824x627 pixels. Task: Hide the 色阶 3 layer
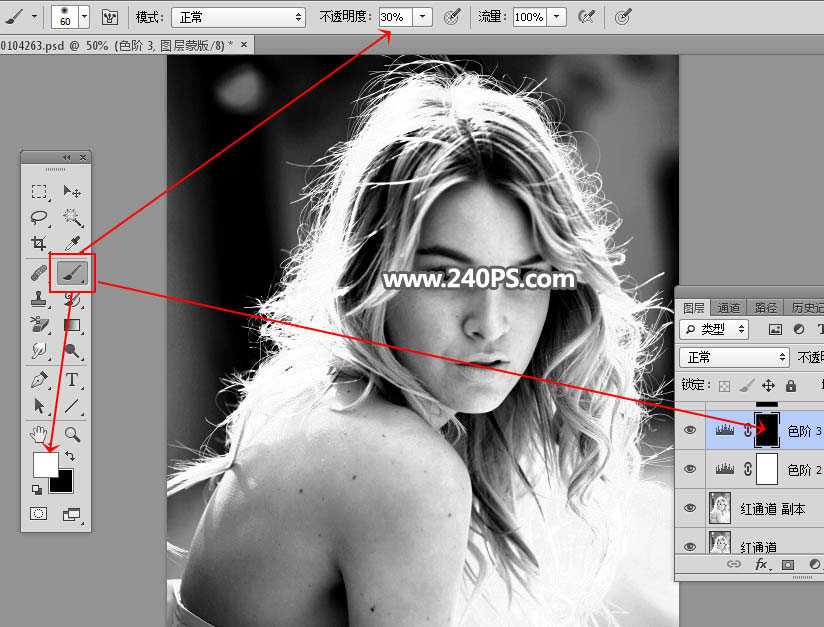coord(689,430)
